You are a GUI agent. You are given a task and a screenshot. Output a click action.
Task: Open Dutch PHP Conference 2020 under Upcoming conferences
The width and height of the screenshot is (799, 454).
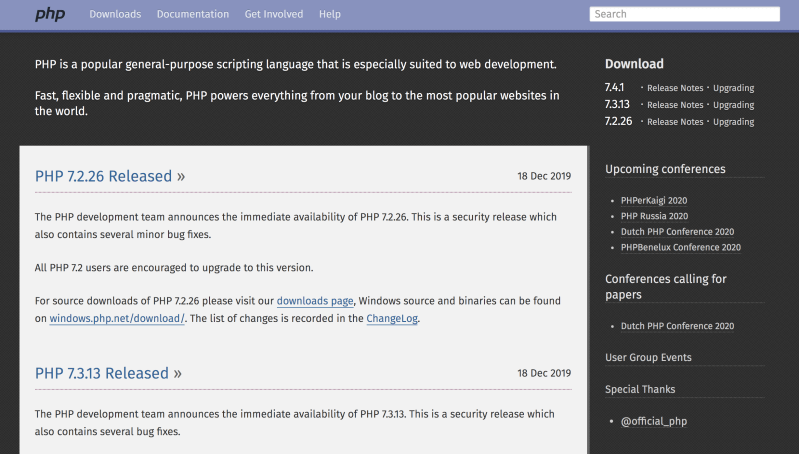[x=677, y=232]
